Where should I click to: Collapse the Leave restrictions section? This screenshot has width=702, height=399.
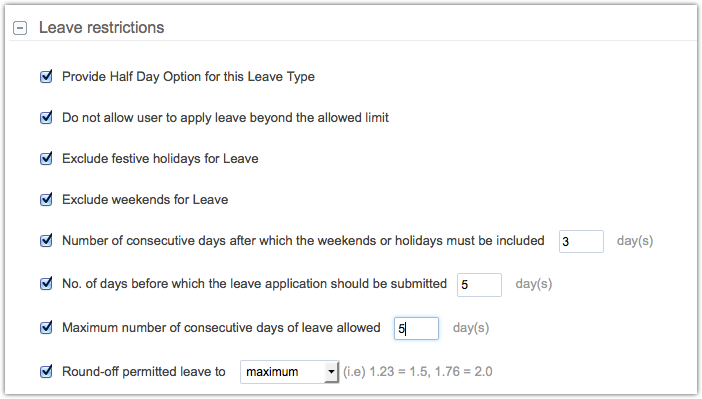coord(20,28)
